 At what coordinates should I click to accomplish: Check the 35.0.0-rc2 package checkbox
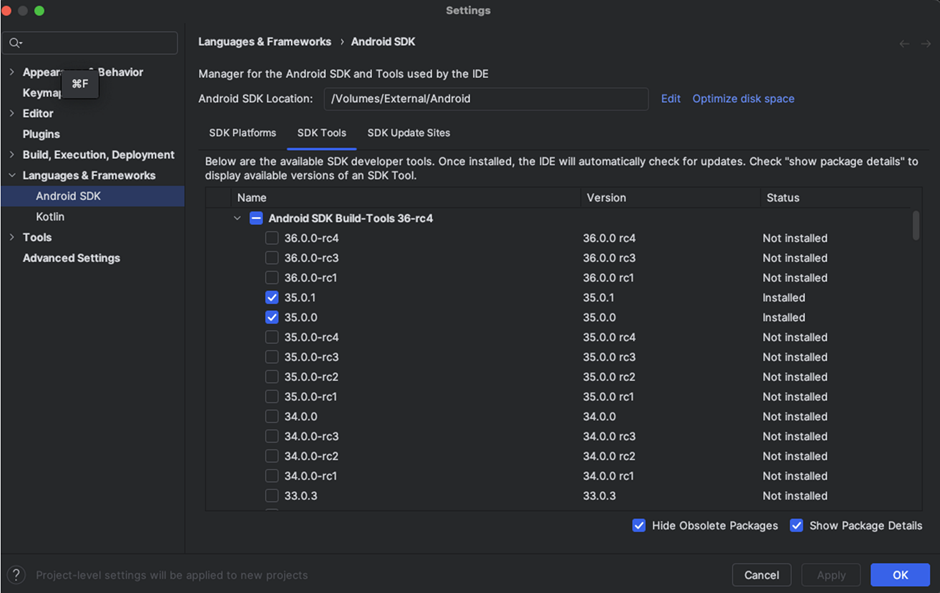[272, 377]
